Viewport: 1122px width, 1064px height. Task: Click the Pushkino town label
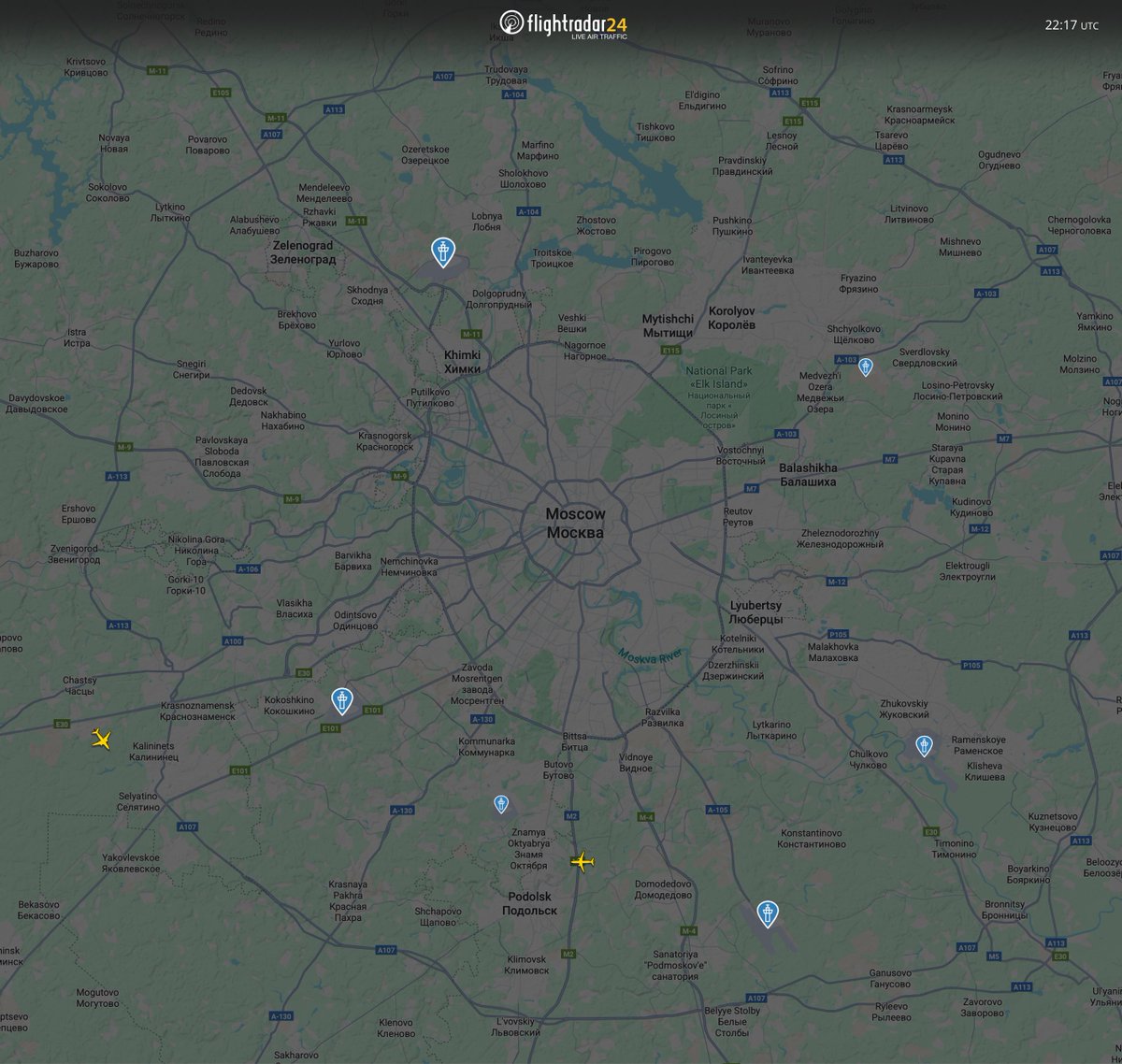(x=732, y=225)
